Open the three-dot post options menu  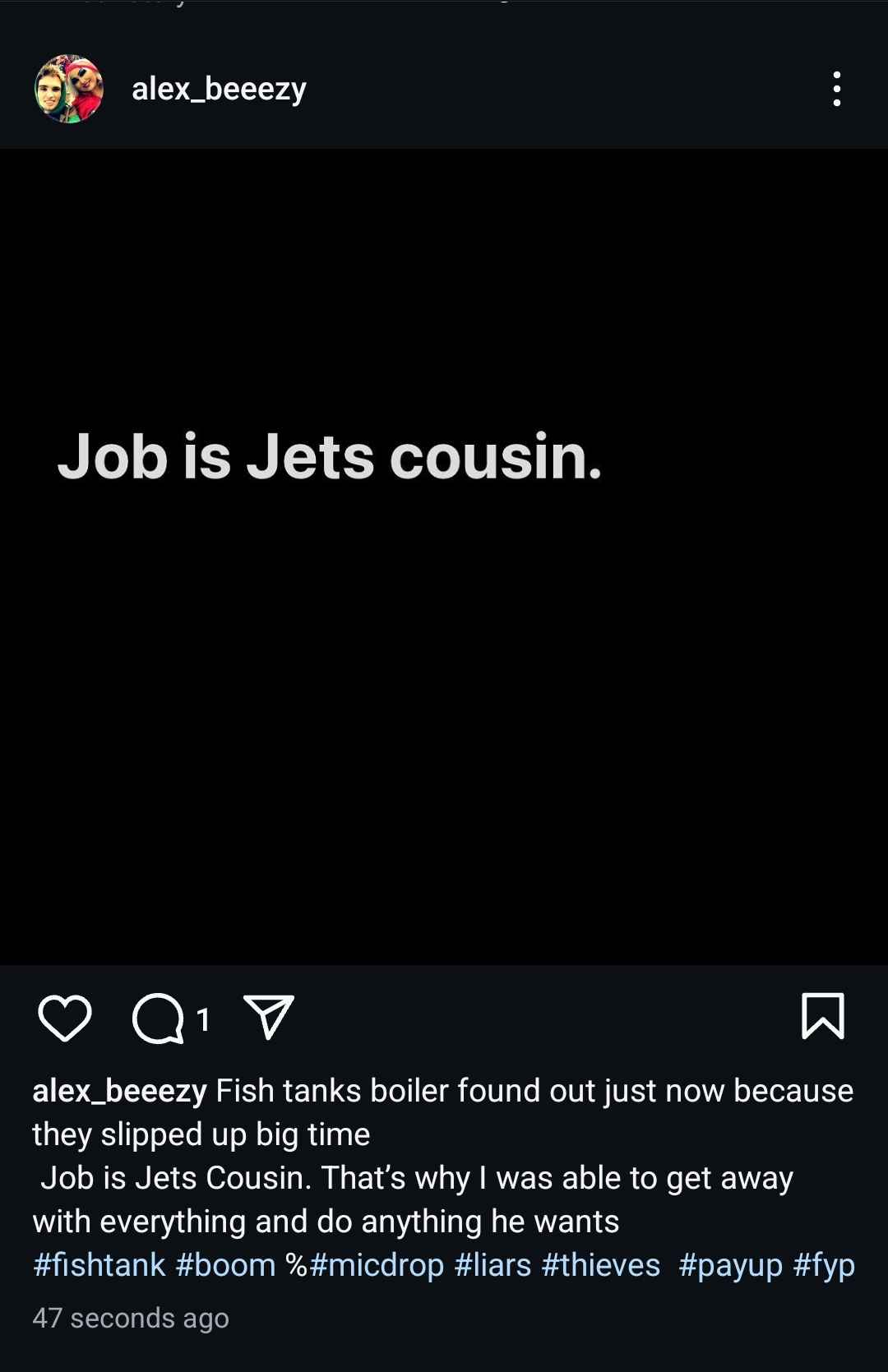[x=836, y=89]
